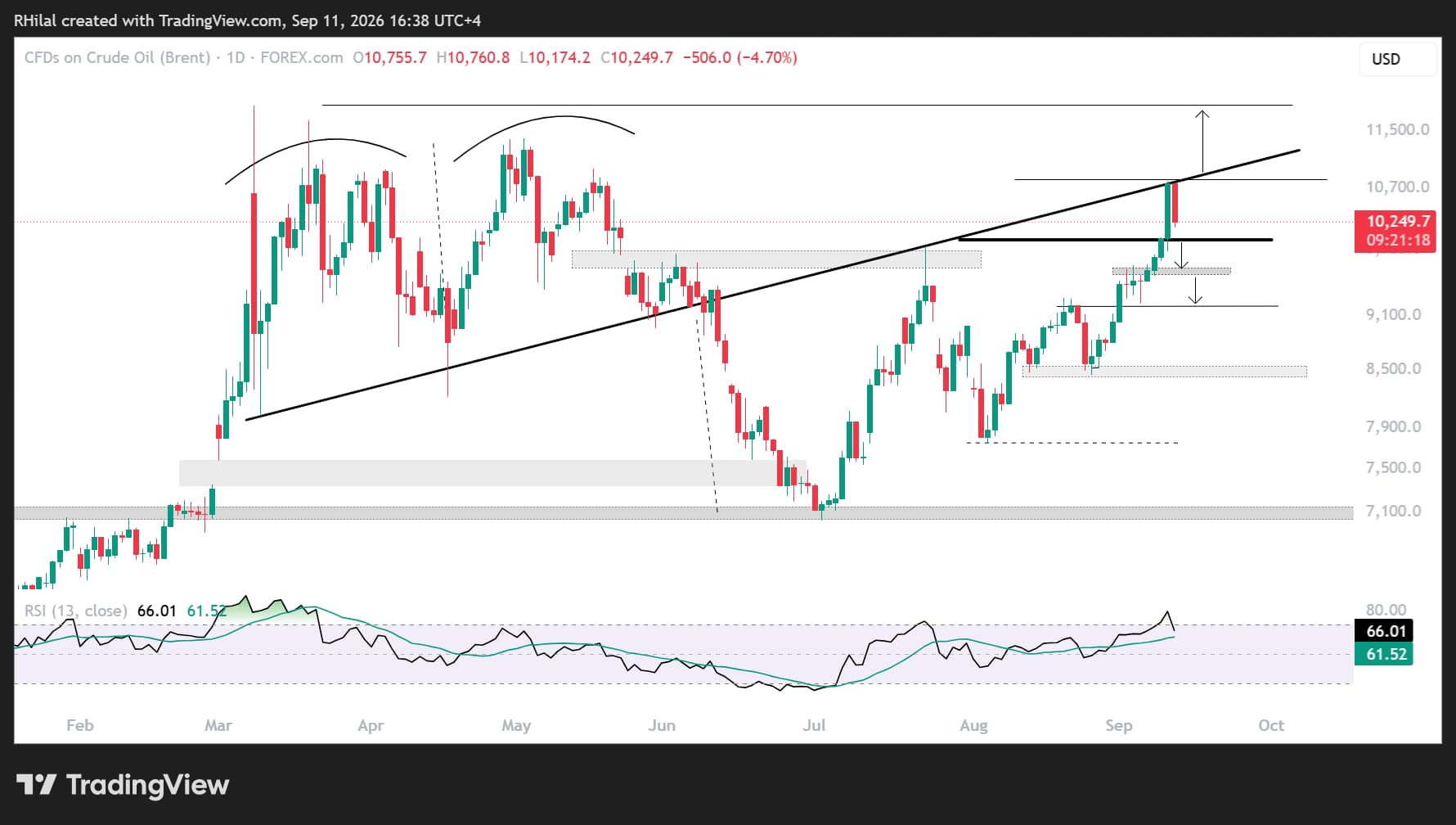Click "Apr" on the time axis

point(371,725)
